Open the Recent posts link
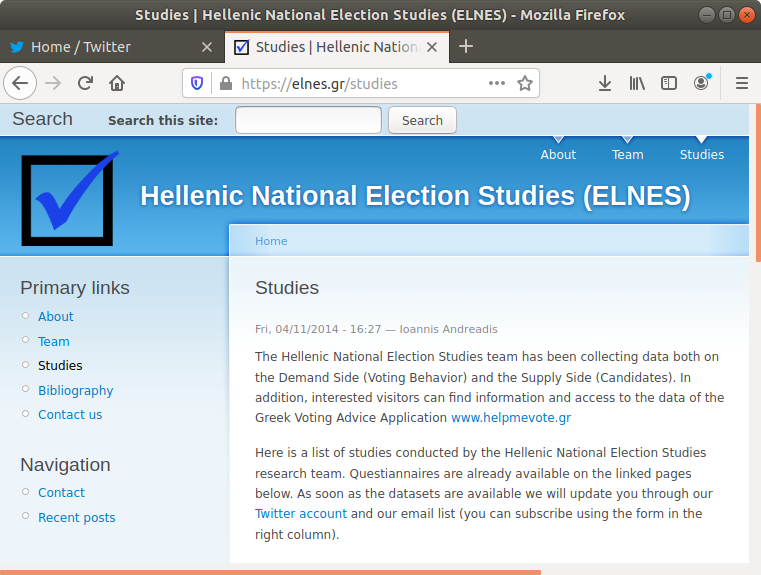The width and height of the screenshot is (761, 575). [x=77, y=518]
